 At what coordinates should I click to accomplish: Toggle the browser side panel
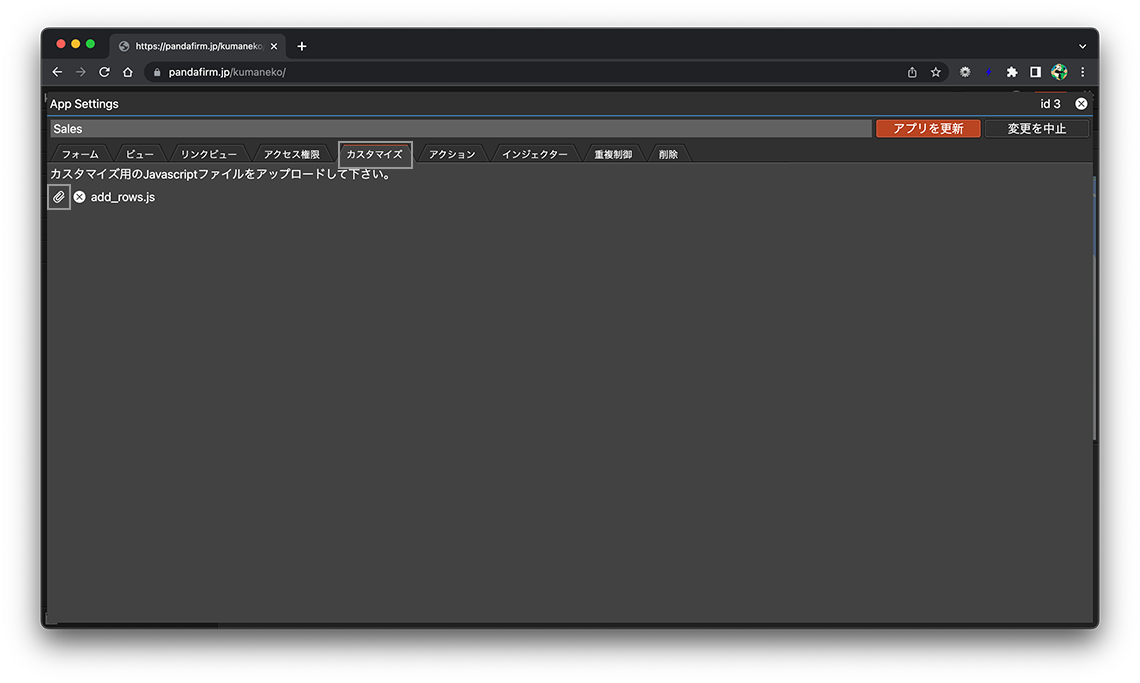coord(1036,72)
